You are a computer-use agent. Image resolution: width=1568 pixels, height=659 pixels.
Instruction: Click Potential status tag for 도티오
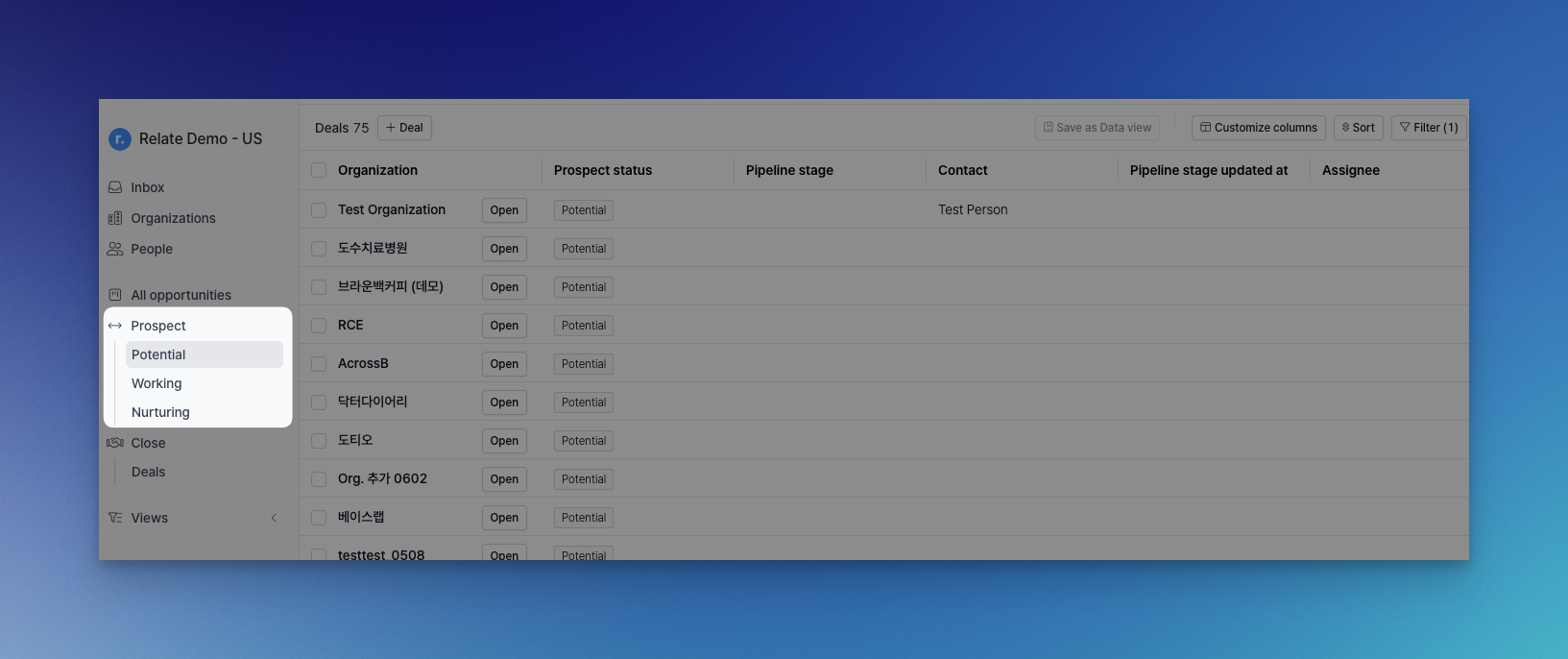coord(584,441)
